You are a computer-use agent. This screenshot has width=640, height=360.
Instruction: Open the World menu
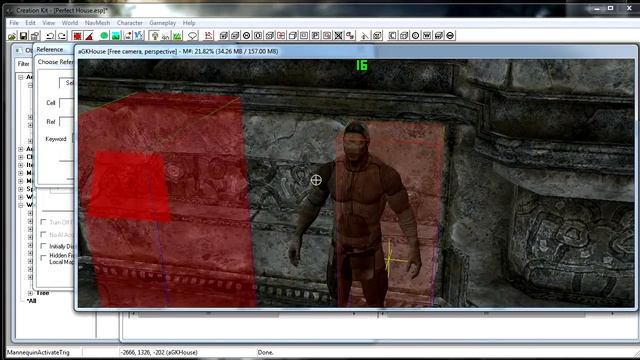(70, 23)
